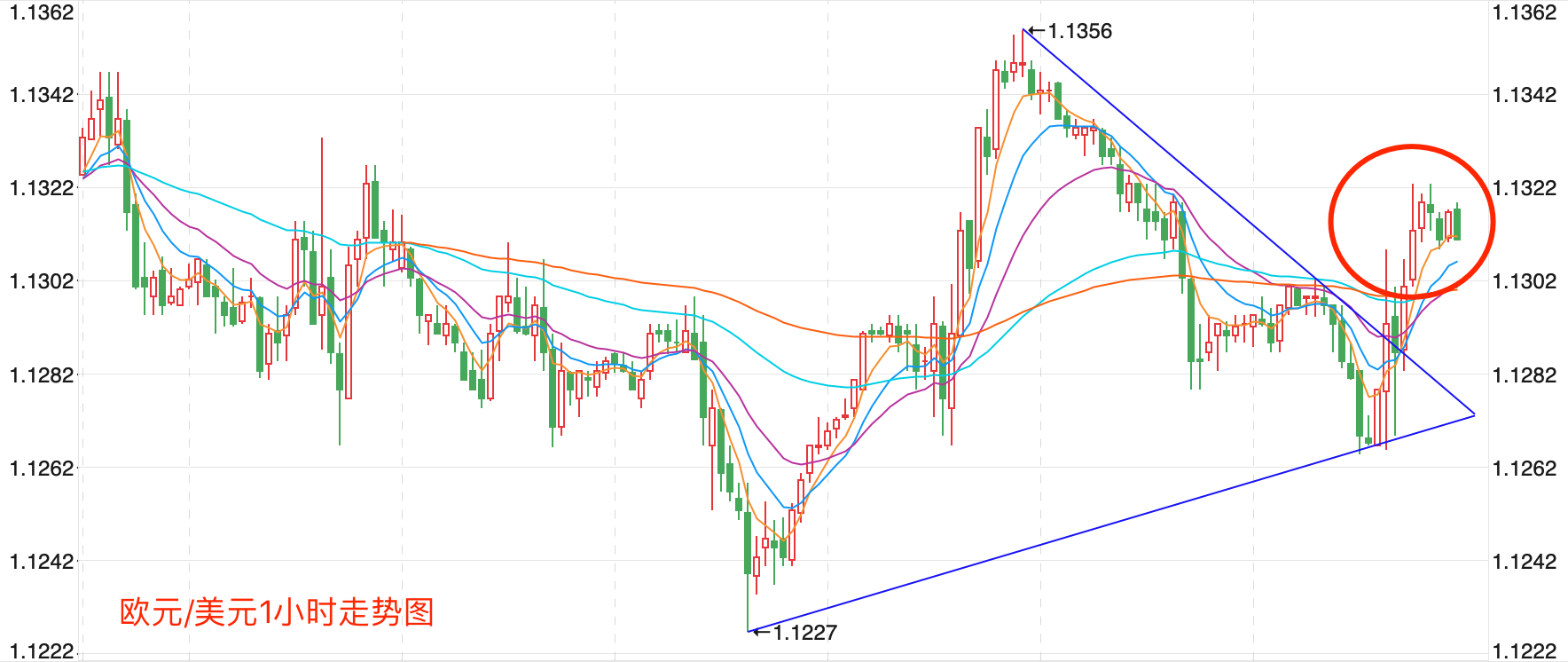The image size is (1568, 662).
Task: Select 1.1342 on the right price axis
Action: pyautogui.click(x=1525, y=95)
